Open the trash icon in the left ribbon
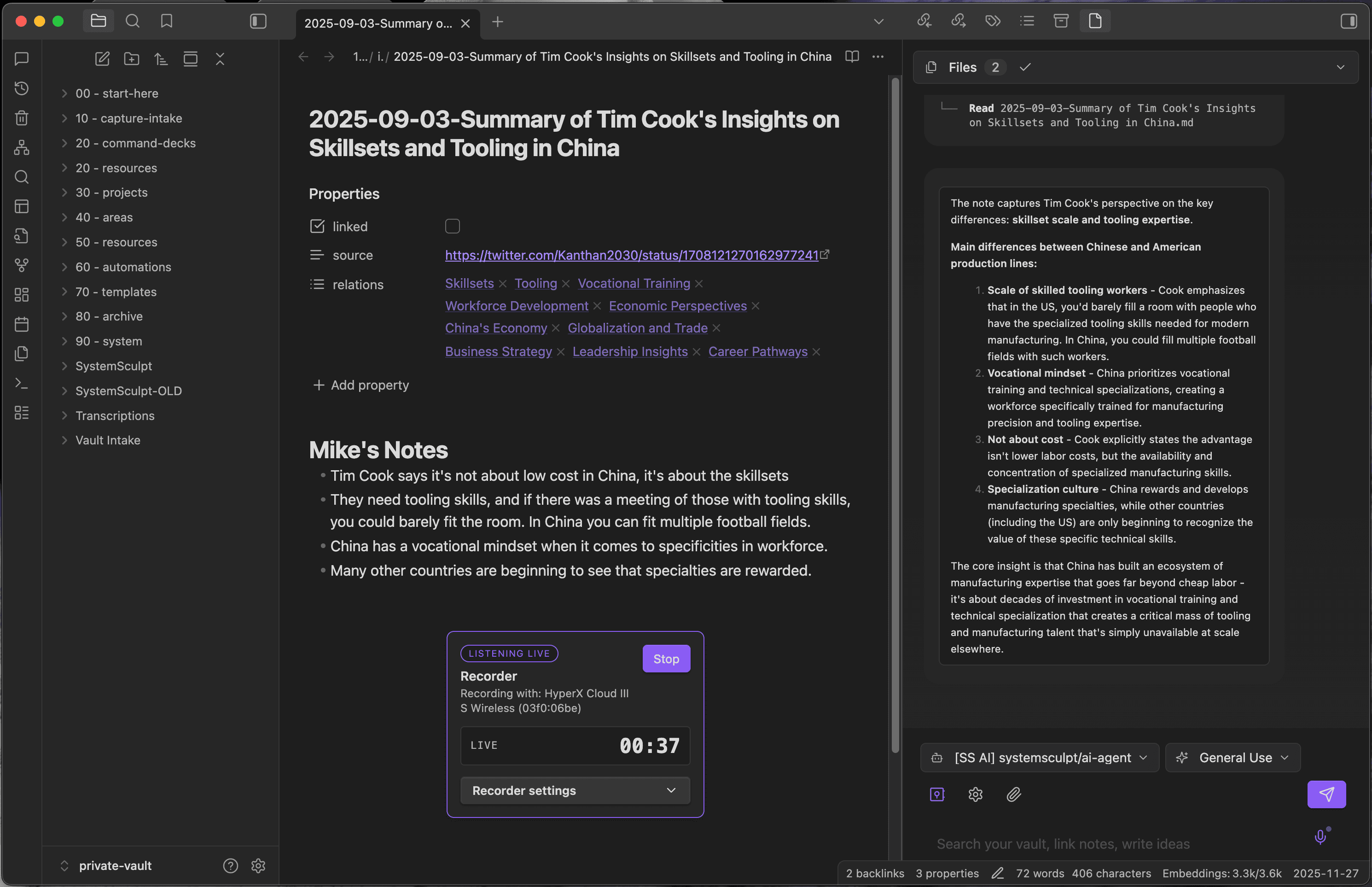Image resolution: width=1372 pixels, height=887 pixels. click(x=21, y=118)
